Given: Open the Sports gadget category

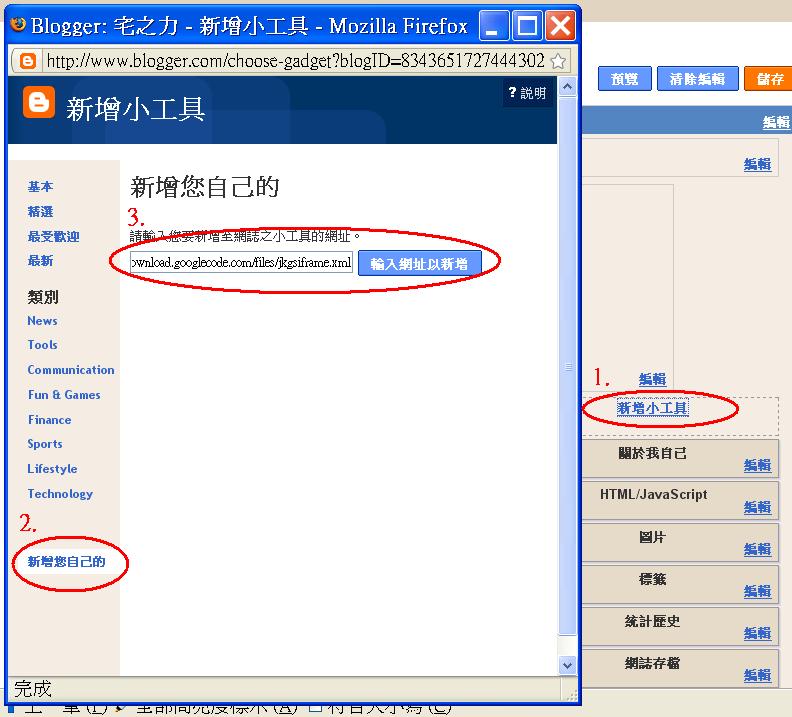Looking at the screenshot, I should tap(45, 444).
